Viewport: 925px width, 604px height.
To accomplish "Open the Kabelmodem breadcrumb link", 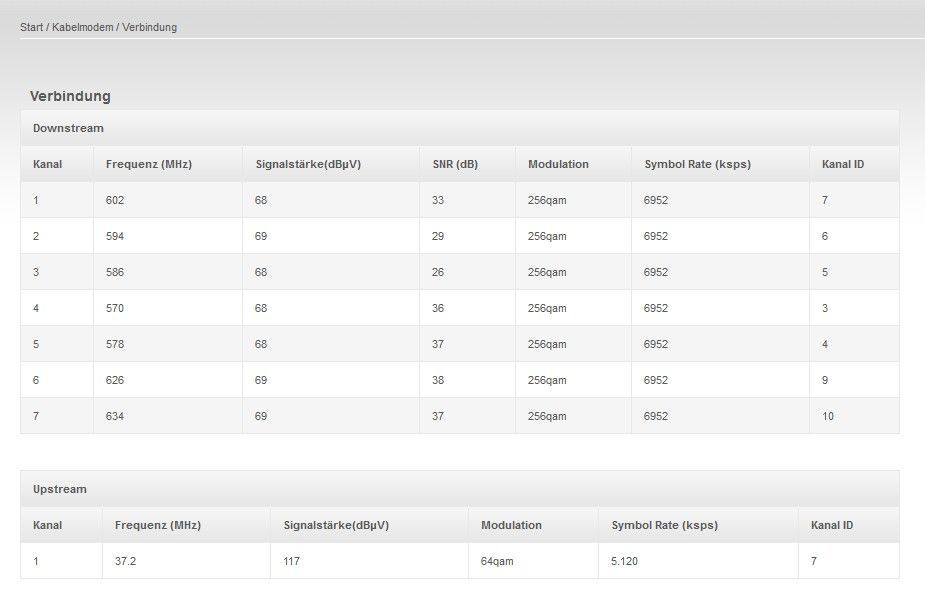I will [83, 27].
